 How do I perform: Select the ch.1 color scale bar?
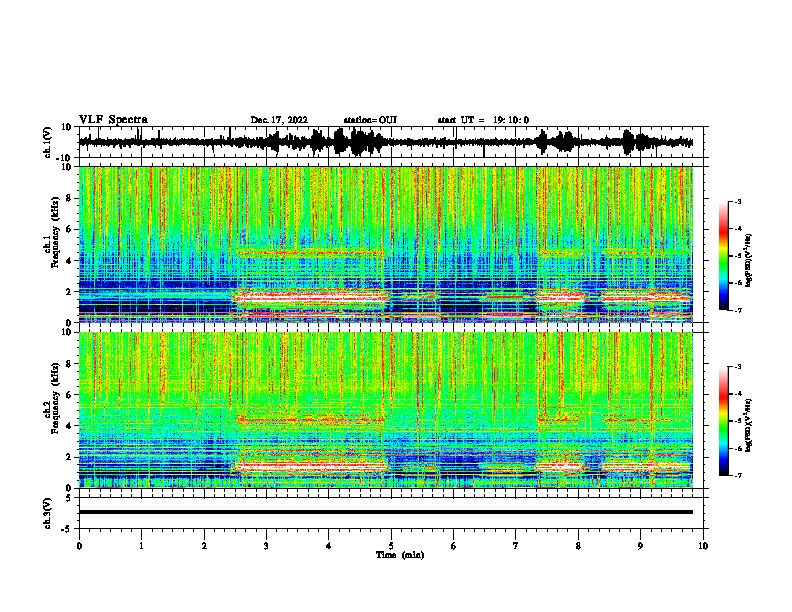[723, 256]
